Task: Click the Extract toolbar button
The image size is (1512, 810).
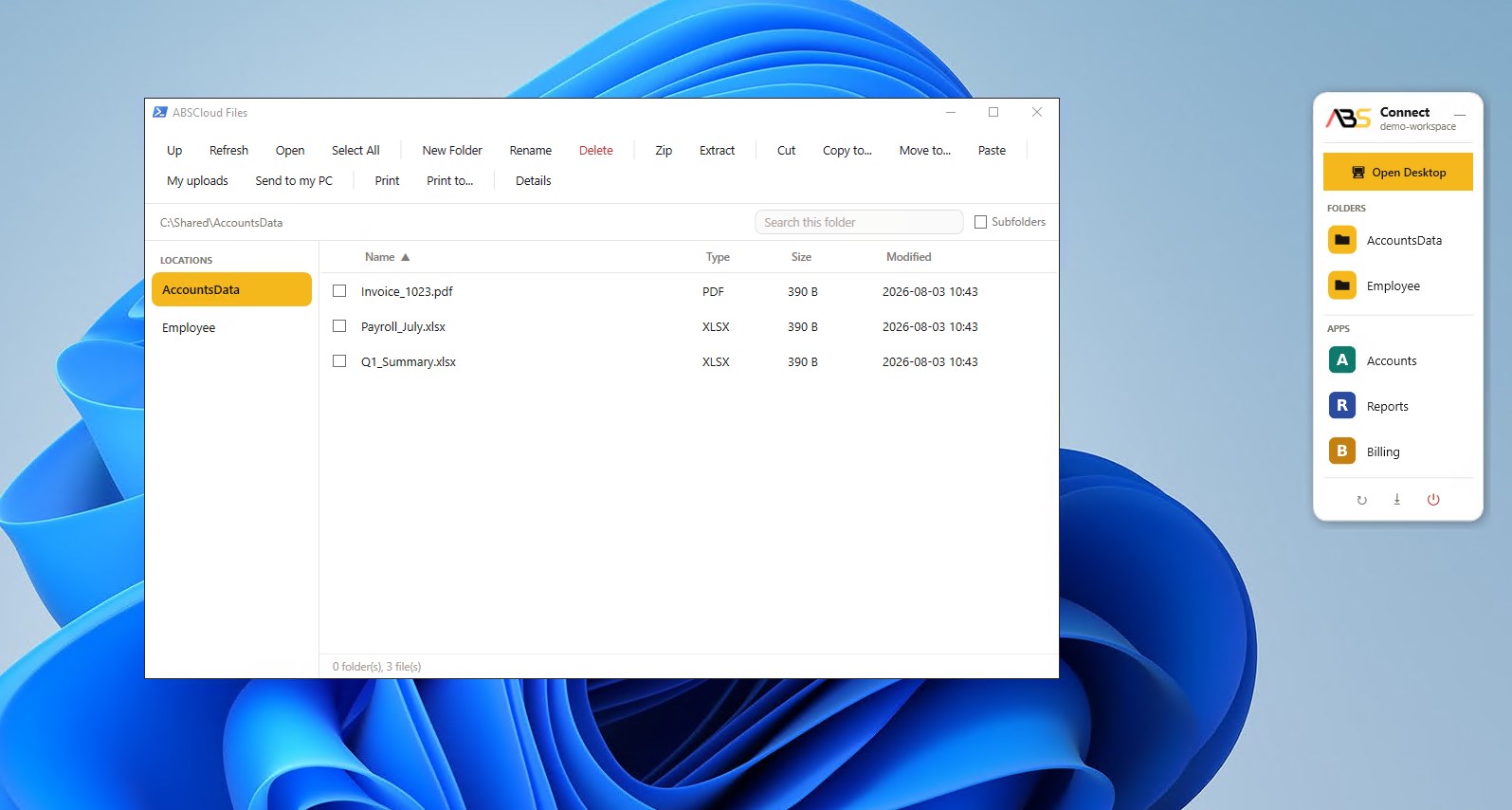Action: pos(717,150)
